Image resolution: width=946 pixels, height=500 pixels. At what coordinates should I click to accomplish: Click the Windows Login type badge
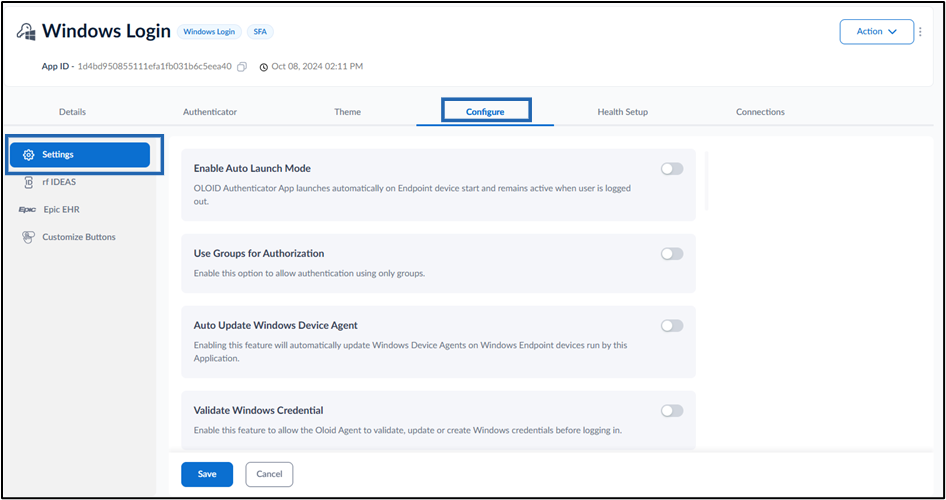209,32
